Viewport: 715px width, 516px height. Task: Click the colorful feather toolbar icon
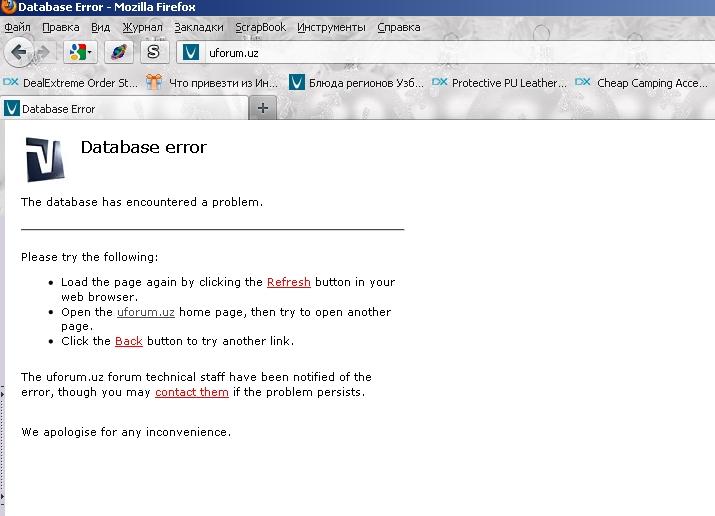click(118, 51)
